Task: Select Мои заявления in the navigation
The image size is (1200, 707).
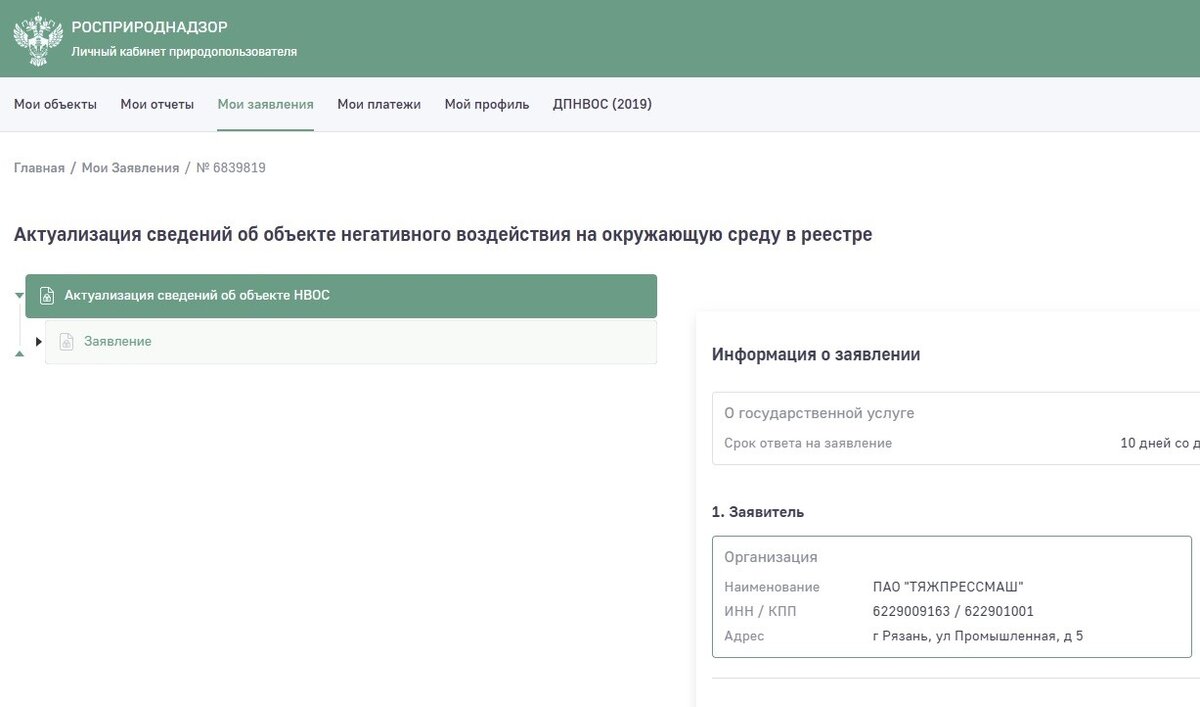Action: click(265, 104)
